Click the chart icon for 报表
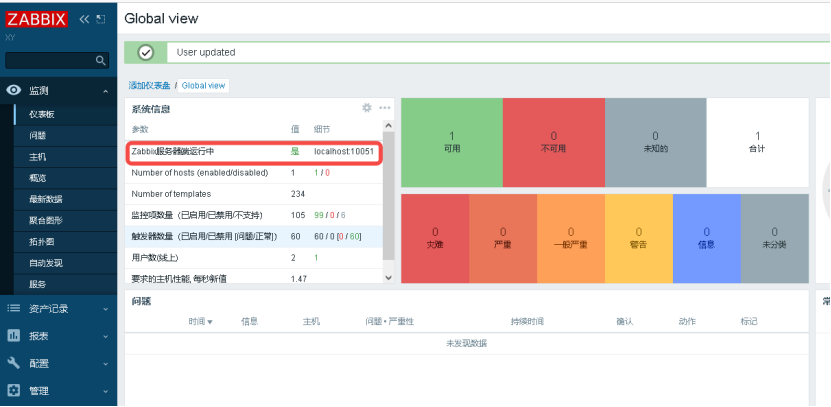Image resolution: width=831 pixels, height=407 pixels. click(x=14, y=335)
